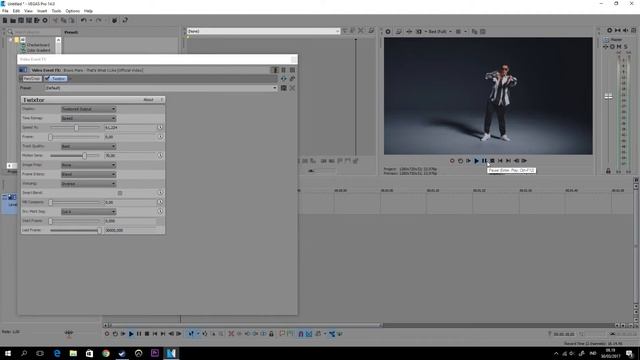640x360 pixels.
Task: Click the Video Output FX icon in preview toolbar
Action: [x=409, y=31]
